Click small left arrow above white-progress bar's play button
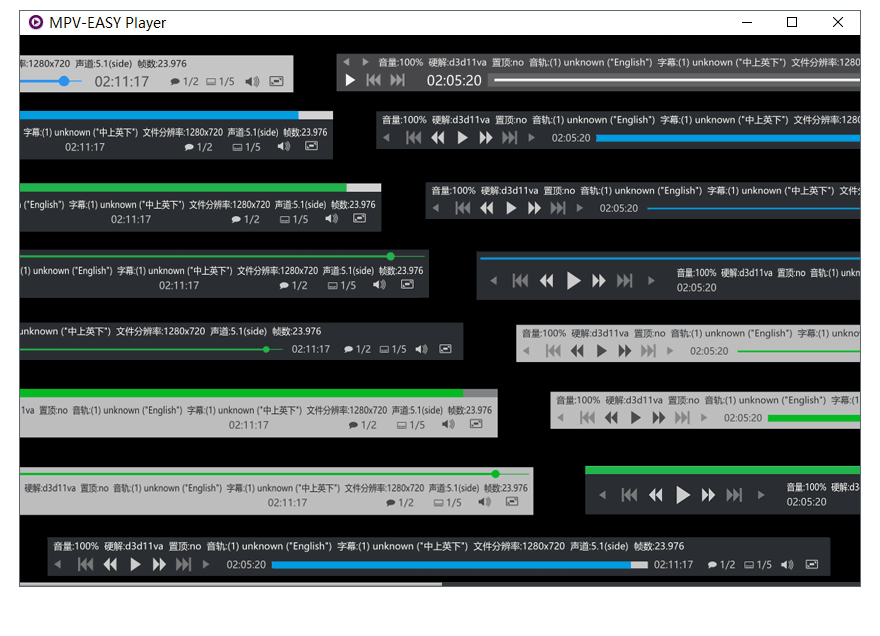Screen dimensions: 880x636 (x=346, y=62)
